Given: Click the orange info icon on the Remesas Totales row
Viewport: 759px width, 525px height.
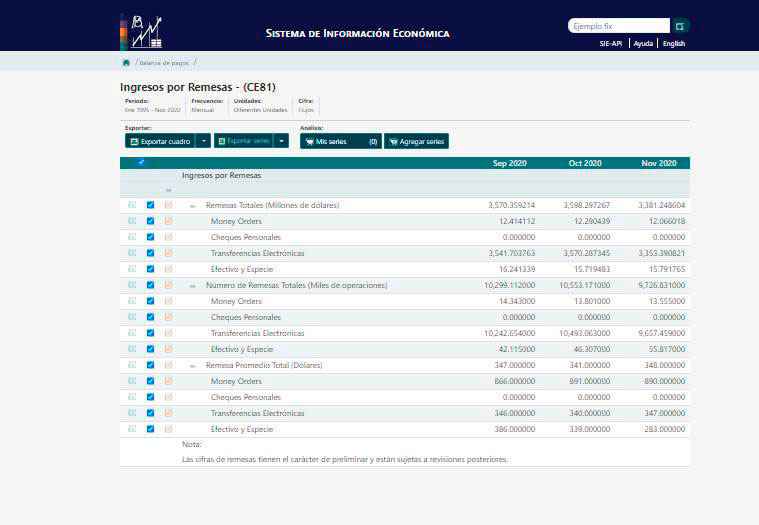Looking at the screenshot, I should click(x=168, y=205).
